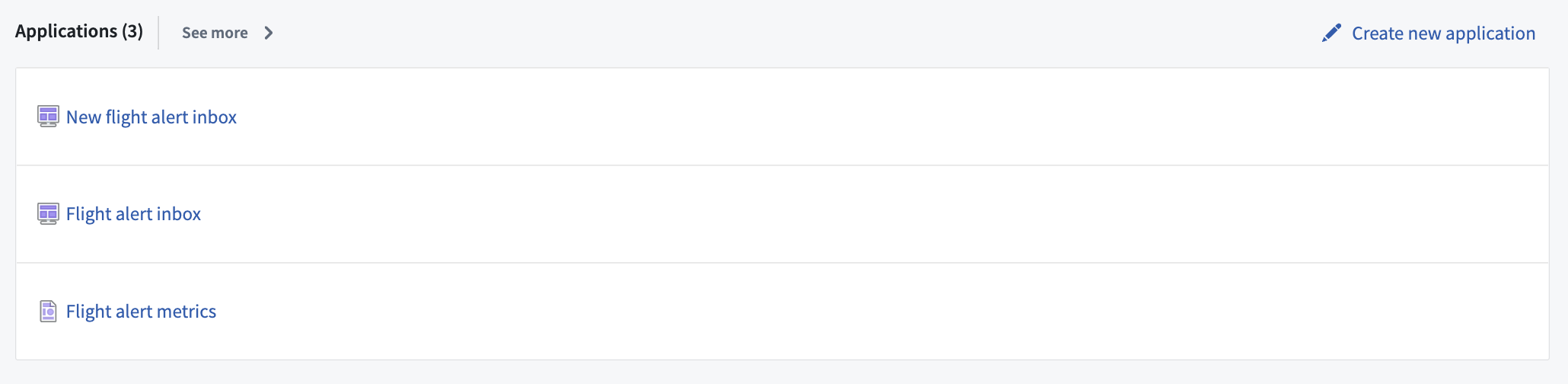Click the word "metrics" in the last application
Viewport: 1568px width, 384px height.
(186, 312)
